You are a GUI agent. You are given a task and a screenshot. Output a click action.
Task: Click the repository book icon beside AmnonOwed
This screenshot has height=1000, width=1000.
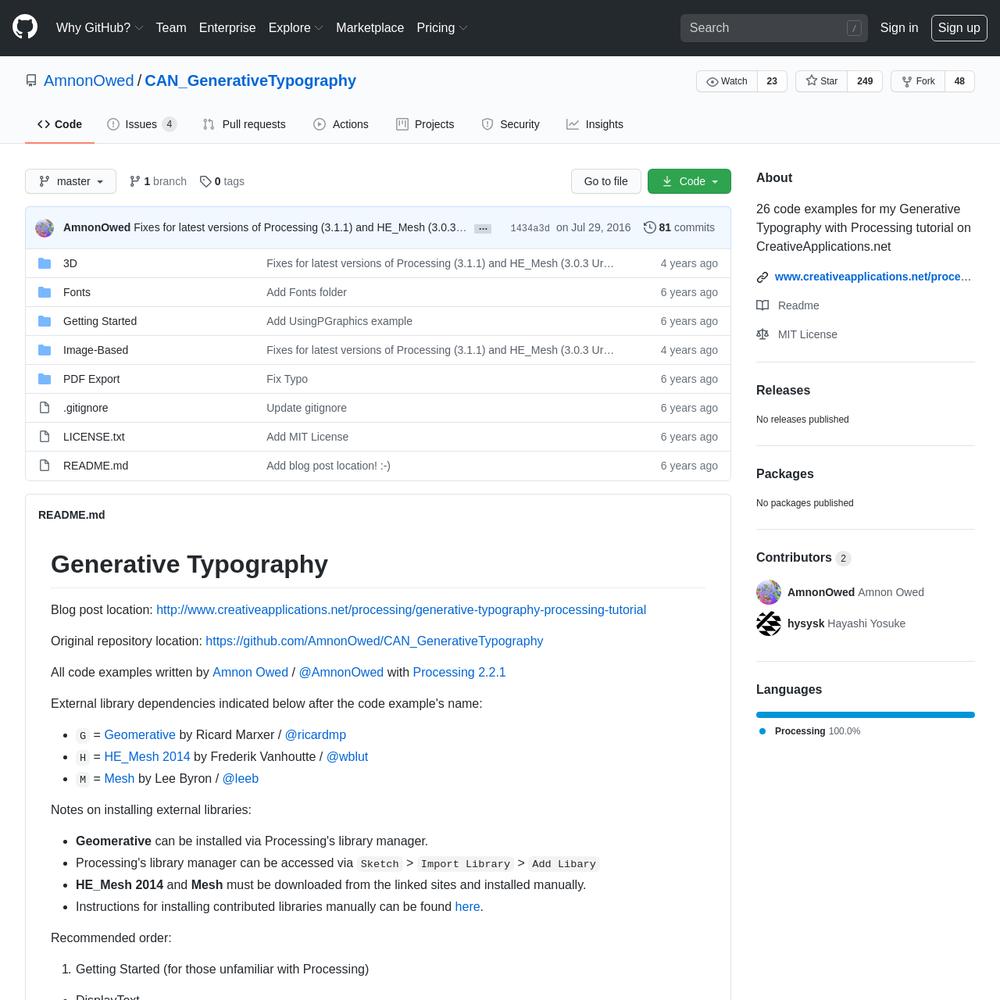pos(31,80)
